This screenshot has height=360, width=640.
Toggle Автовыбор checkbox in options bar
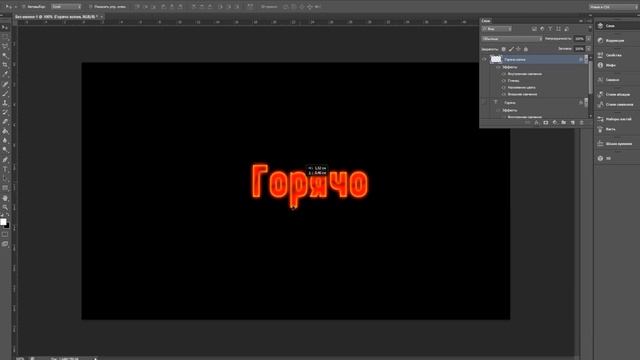click(23, 7)
